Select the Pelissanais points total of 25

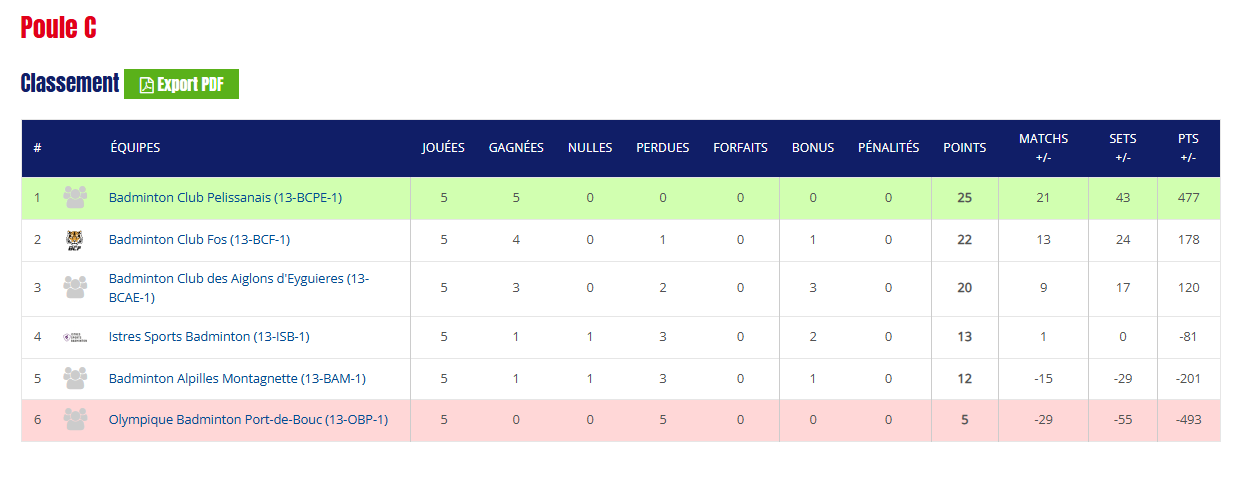click(x=964, y=198)
